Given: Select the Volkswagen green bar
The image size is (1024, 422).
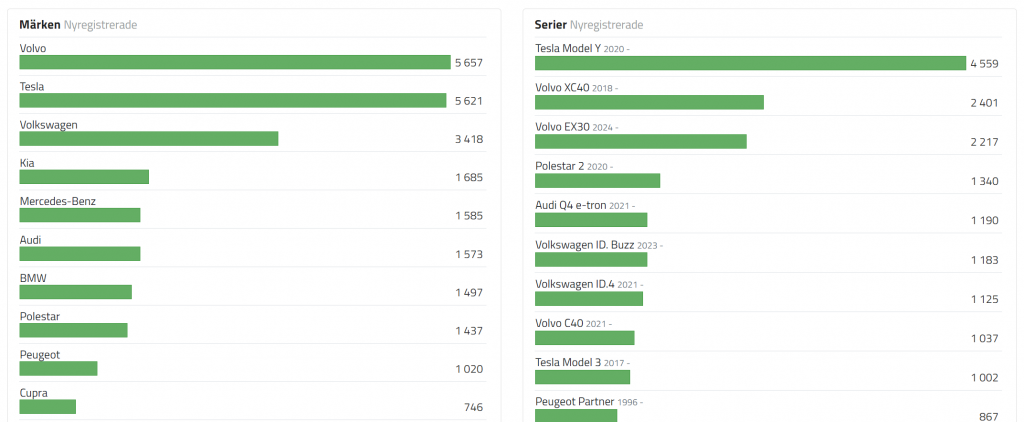Looking at the screenshot, I should coord(149,139).
